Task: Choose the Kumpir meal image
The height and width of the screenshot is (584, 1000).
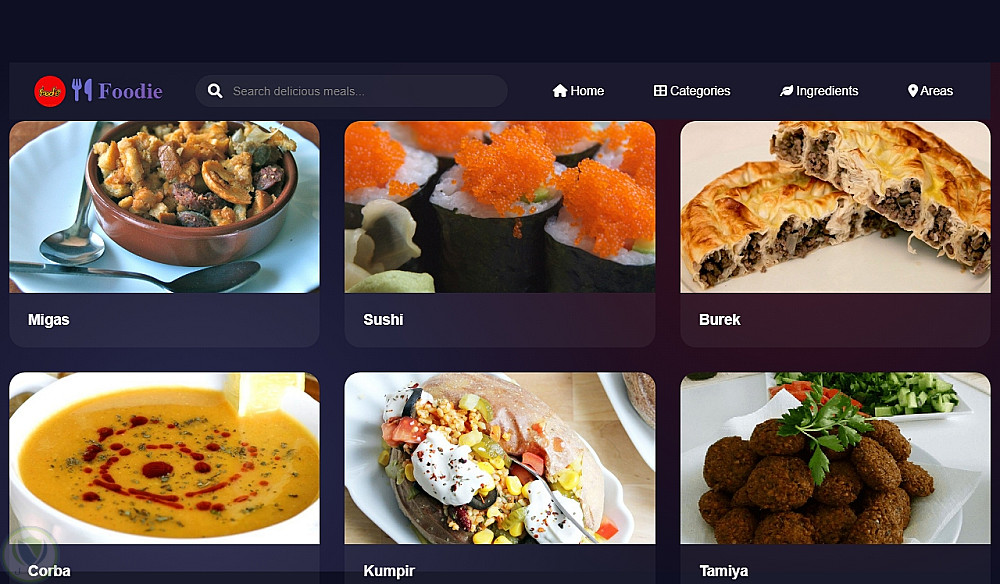Action: click(x=500, y=458)
